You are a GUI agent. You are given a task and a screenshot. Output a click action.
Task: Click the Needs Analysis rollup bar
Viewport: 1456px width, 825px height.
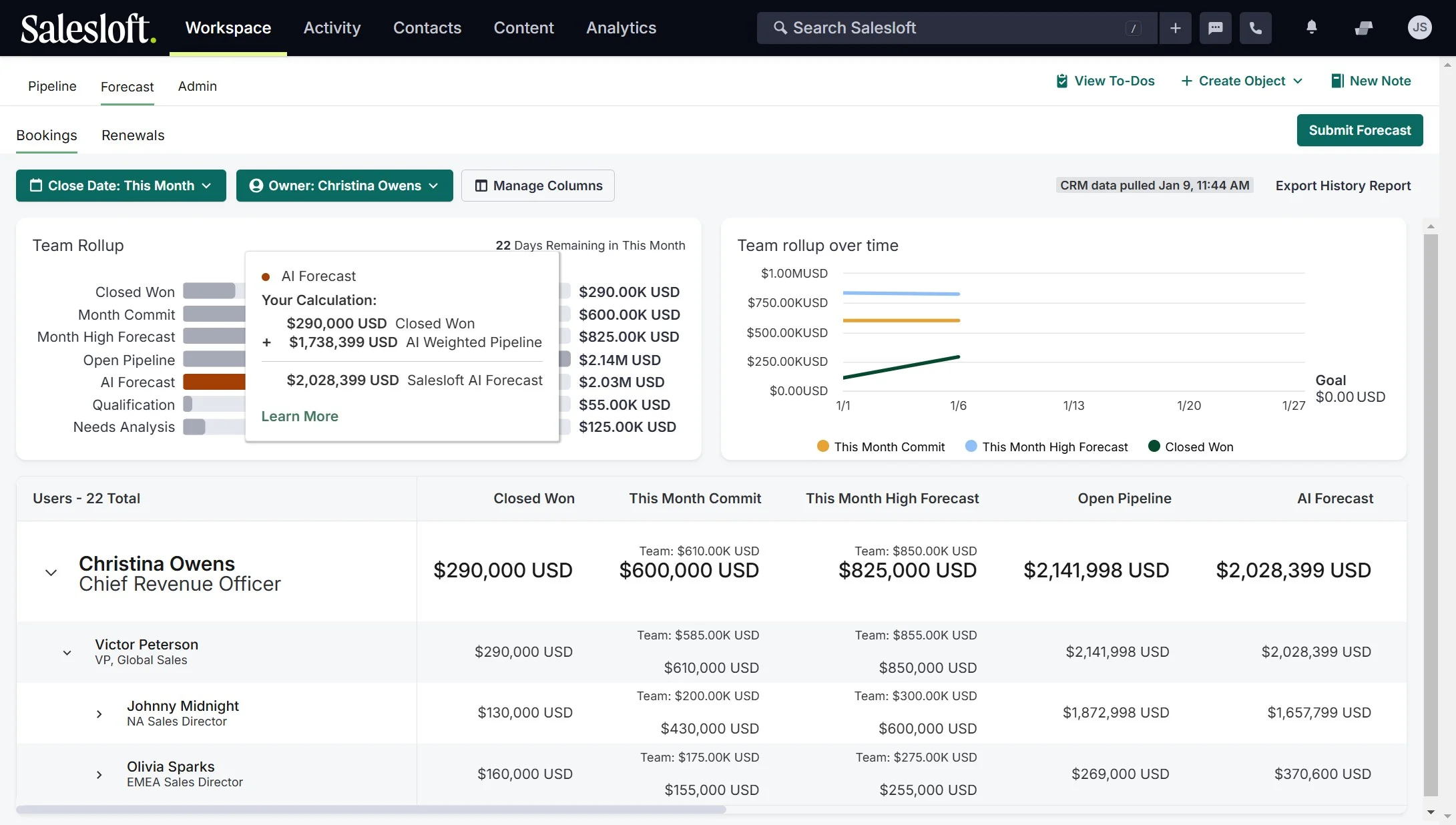[x=194, y=427]
